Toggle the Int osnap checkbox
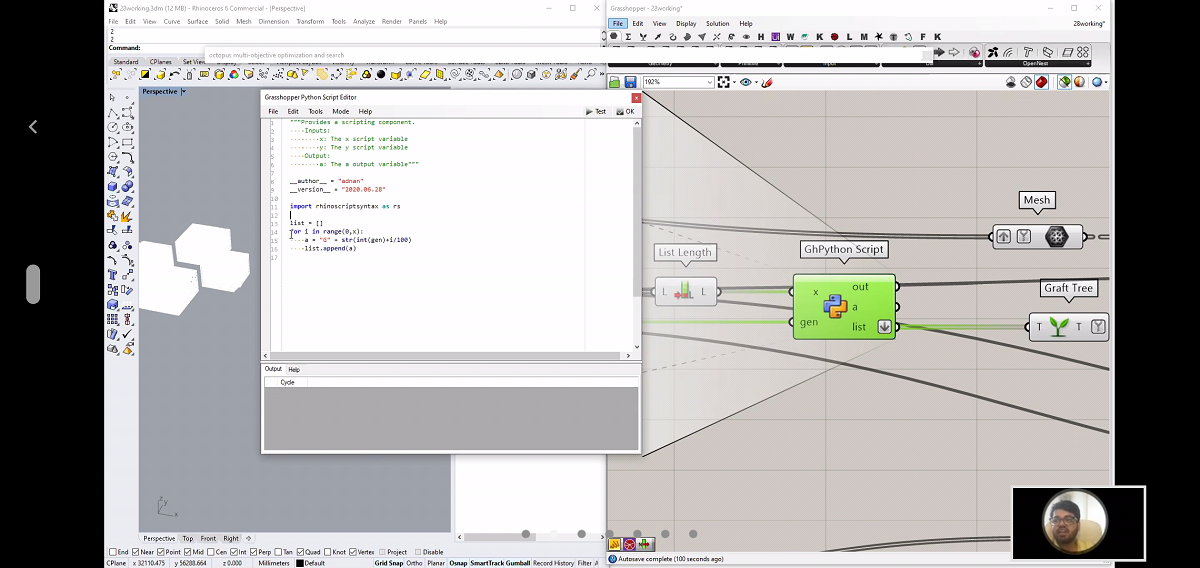Screen dimensions: 1200x568 click(234, 552)
